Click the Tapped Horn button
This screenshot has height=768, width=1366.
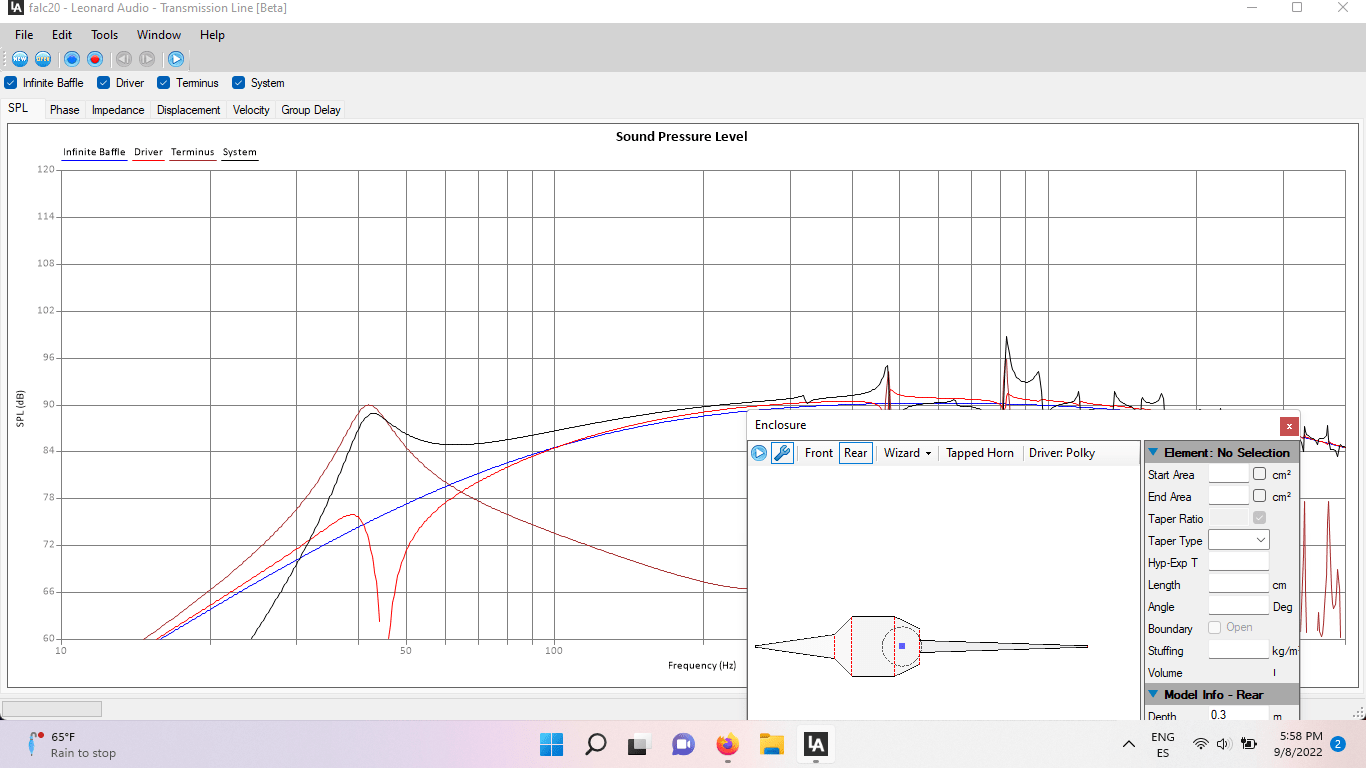(980, 453)
